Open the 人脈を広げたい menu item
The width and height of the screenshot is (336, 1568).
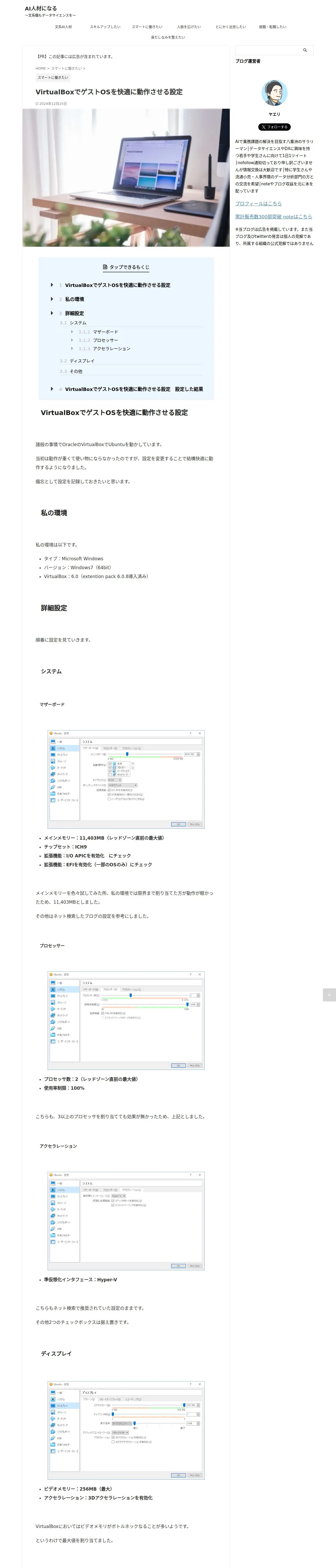pos(189,27)
